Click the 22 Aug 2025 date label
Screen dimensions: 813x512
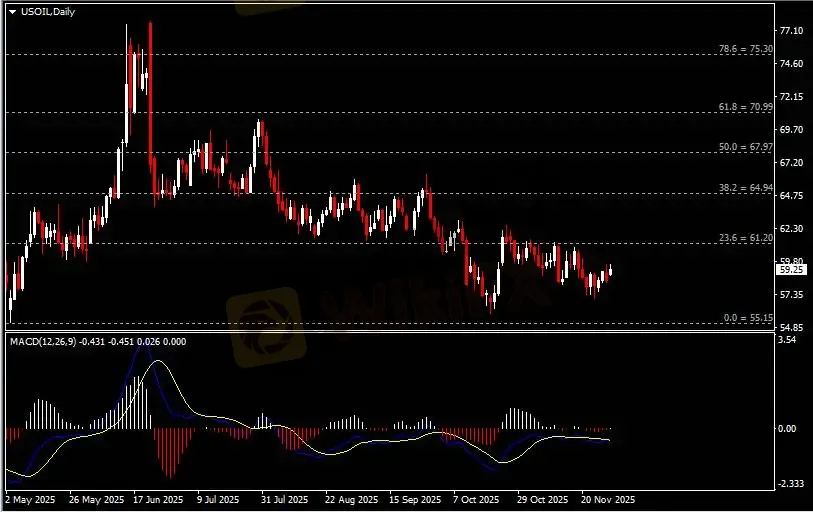[352, 500]
